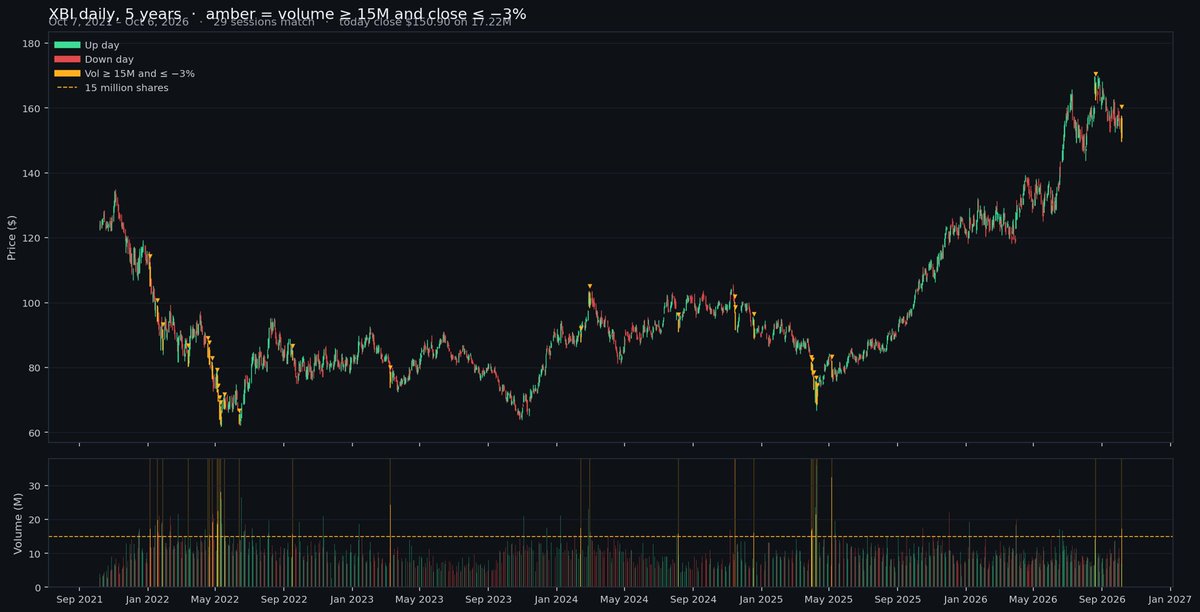Click the 'May 2024' date axis label
Screen dimensions: 1200x612
click(x=623, y=601)
